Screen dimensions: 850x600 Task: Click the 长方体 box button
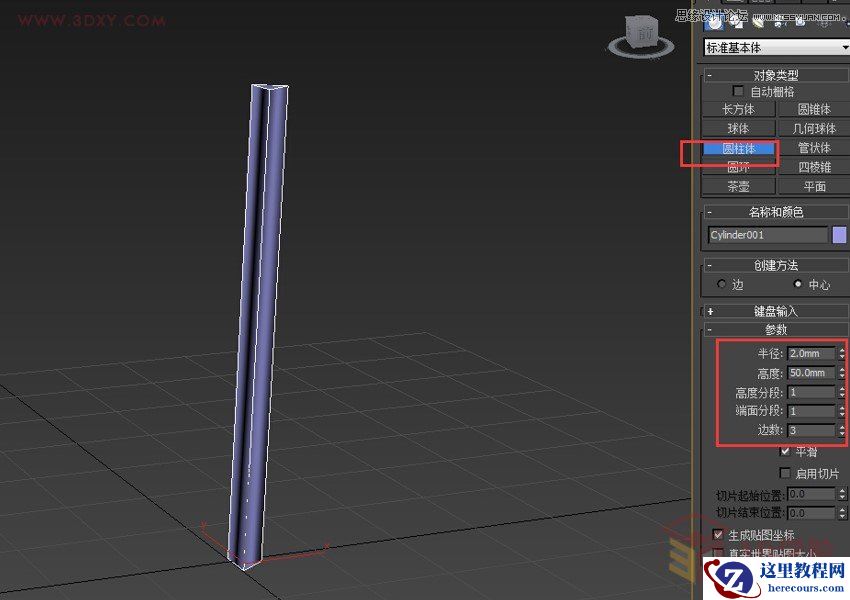point(738,108)
